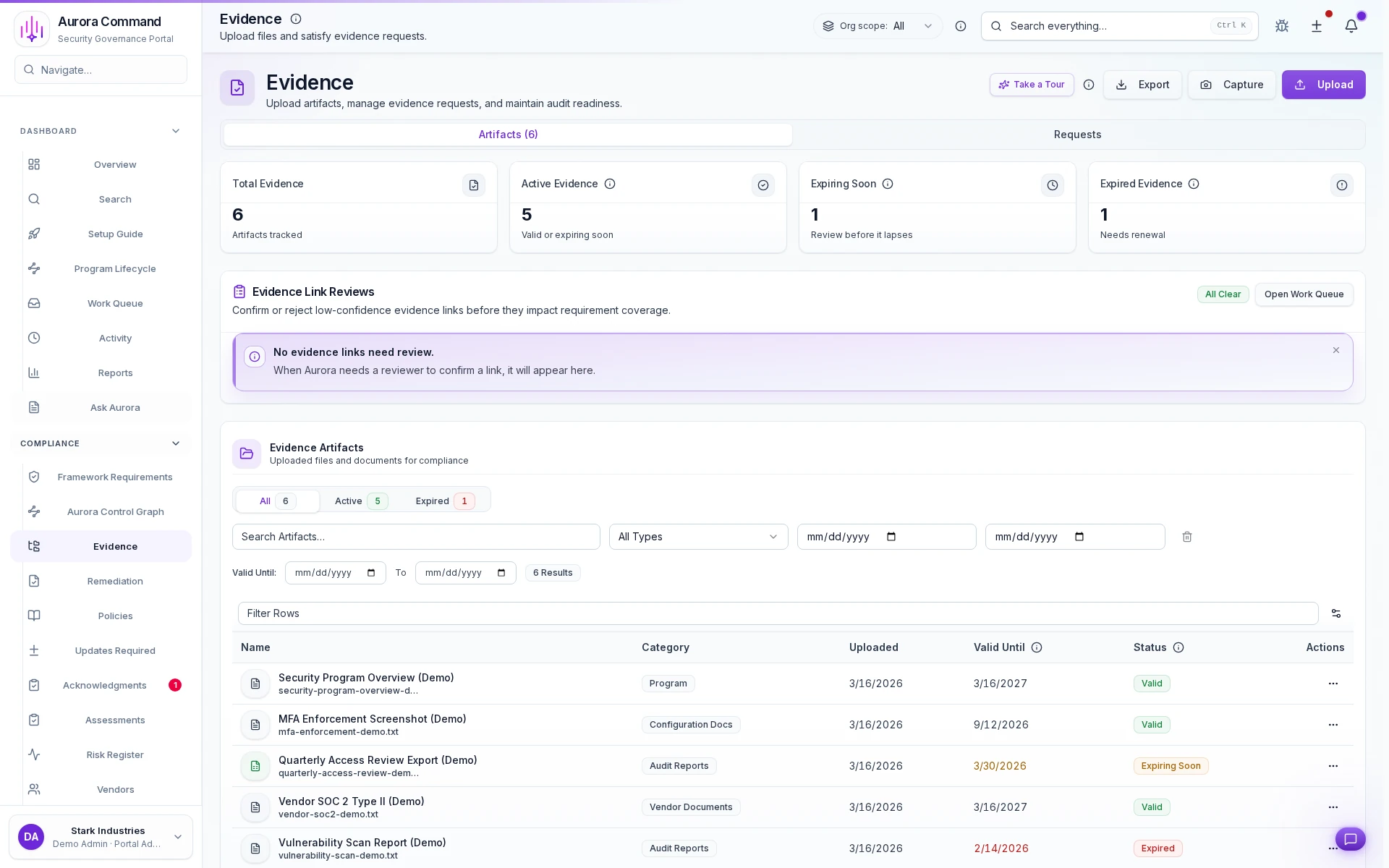Image resolution: width=1389 pixels, height=868 pixels.
Task: Open row actions for Vulnerability Scan Report
Action: pos(1333,848)
